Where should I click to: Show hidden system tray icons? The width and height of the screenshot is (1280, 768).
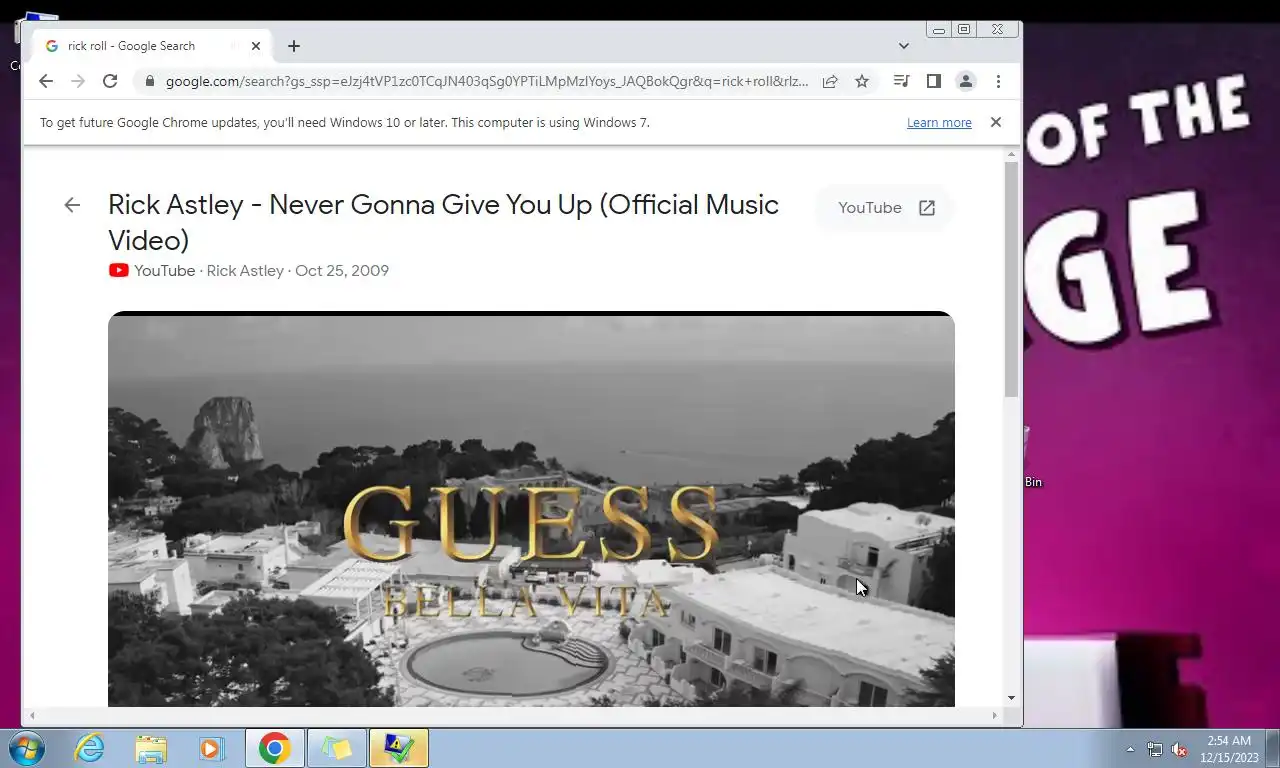tap(1130, 749)
